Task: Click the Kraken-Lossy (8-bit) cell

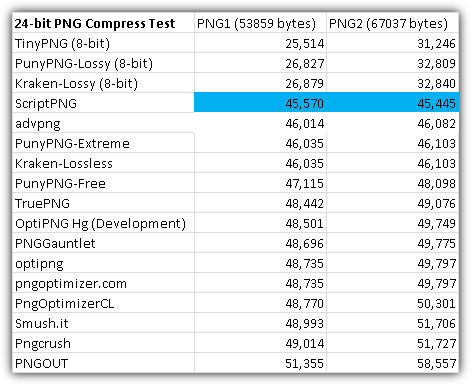Action: pyautogui.click(x=103, y=83)
